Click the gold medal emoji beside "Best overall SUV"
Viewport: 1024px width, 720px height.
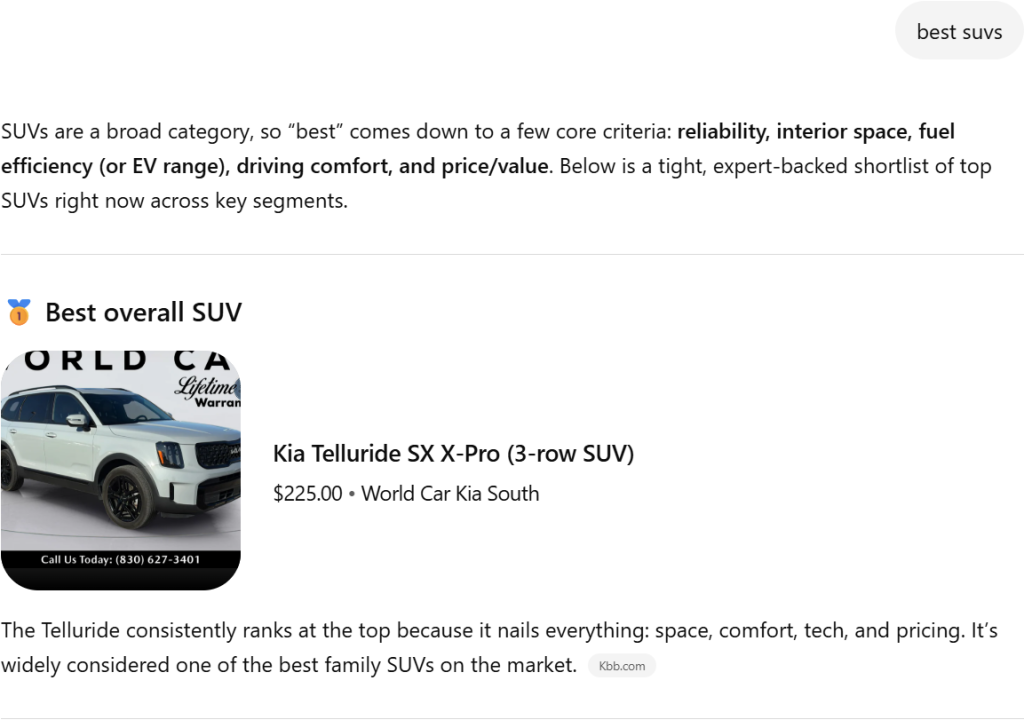[x=18, y=312]
